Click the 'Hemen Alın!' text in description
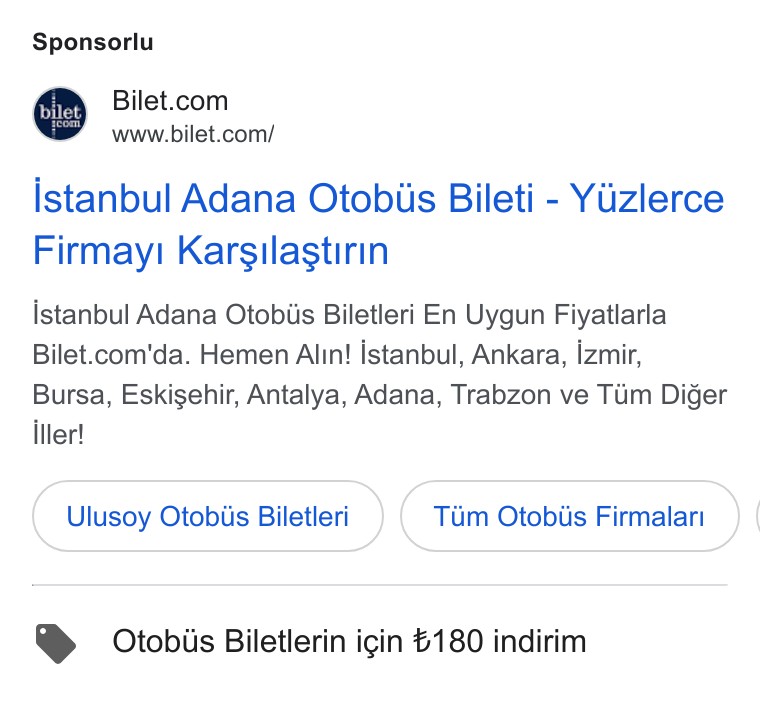Screen dimensions: 760x702 (x=275, y=355)
